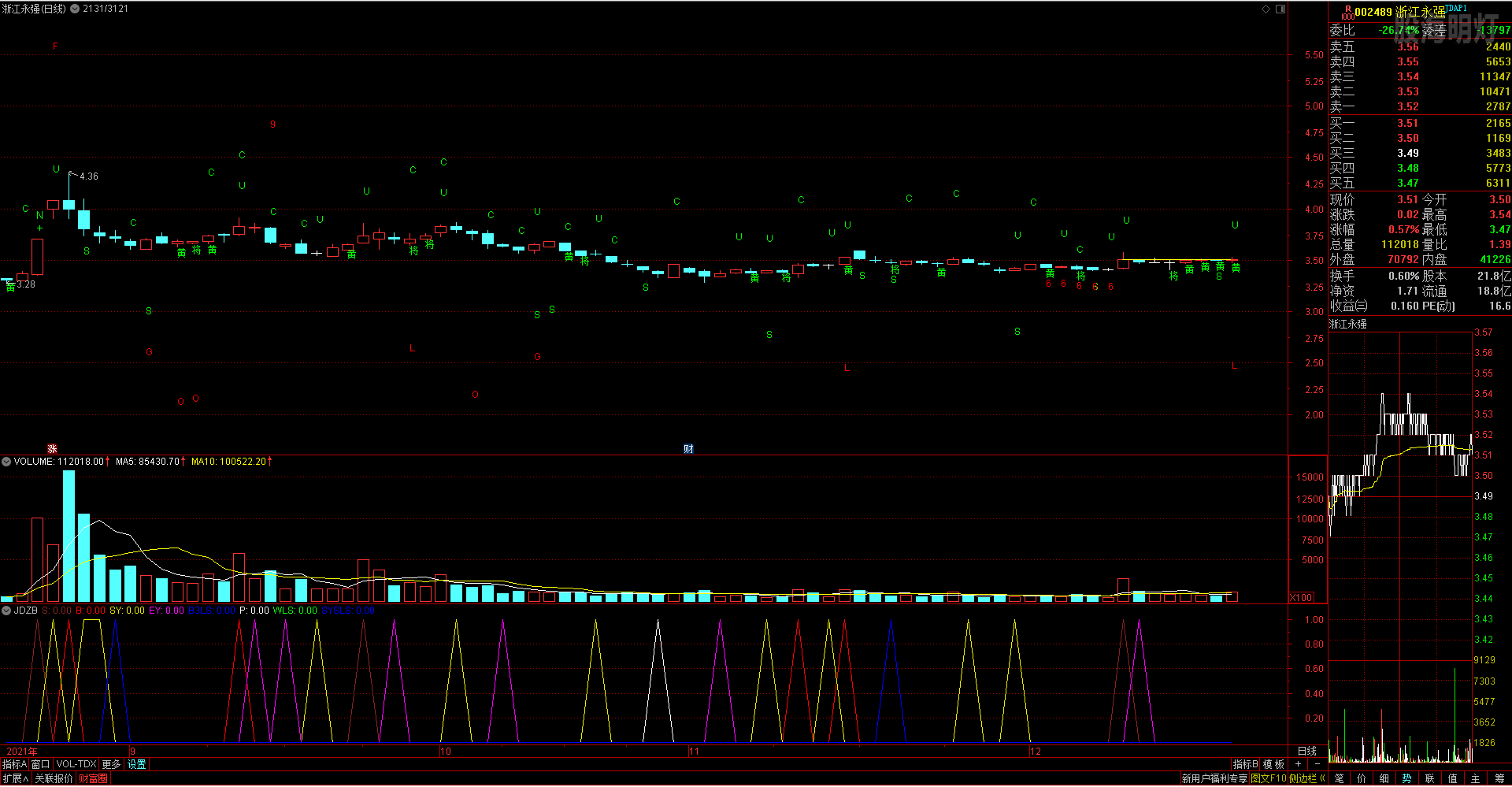Select the 联 linked tab

(1430, 778)
